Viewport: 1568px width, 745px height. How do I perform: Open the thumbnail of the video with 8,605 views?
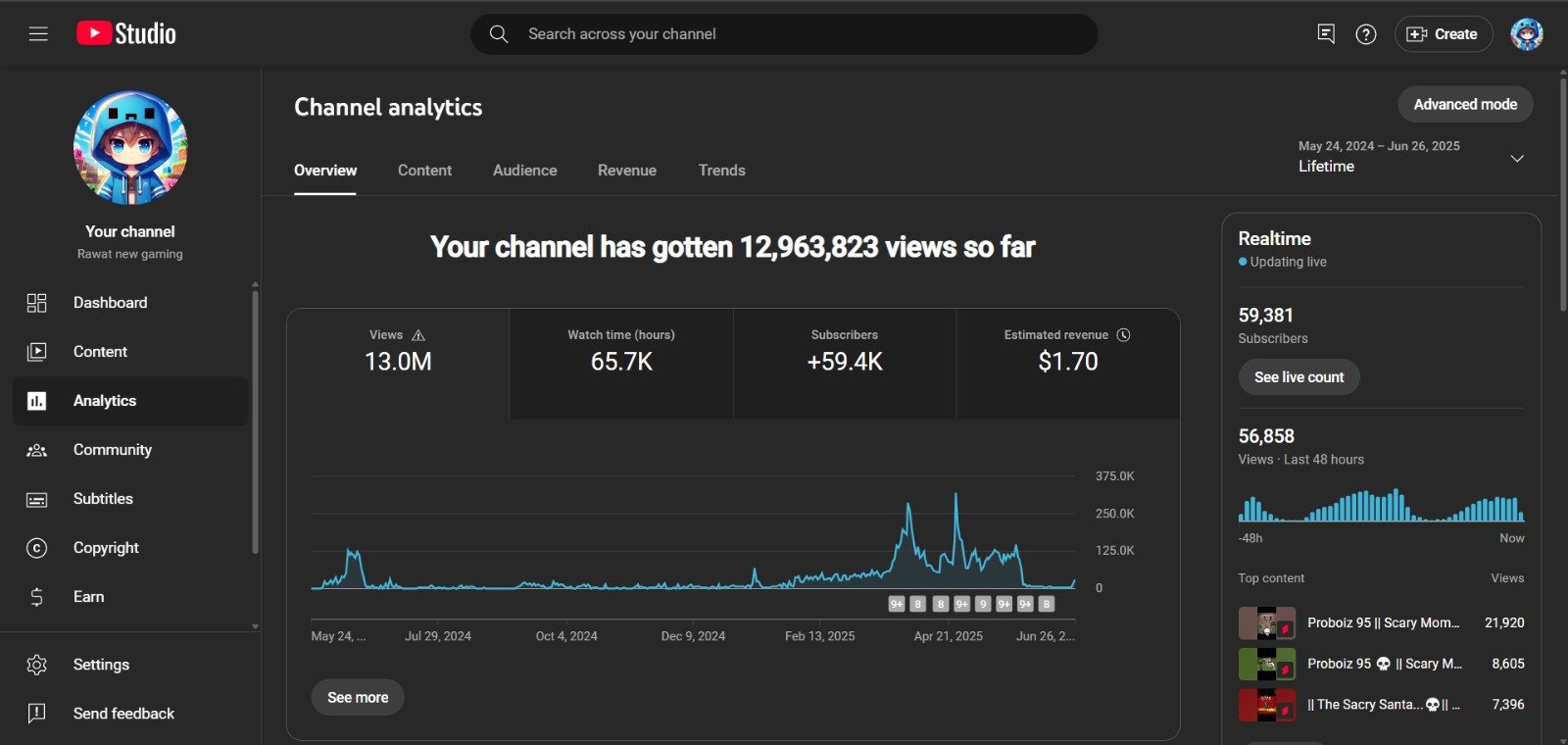click(x=1267, y=665)
